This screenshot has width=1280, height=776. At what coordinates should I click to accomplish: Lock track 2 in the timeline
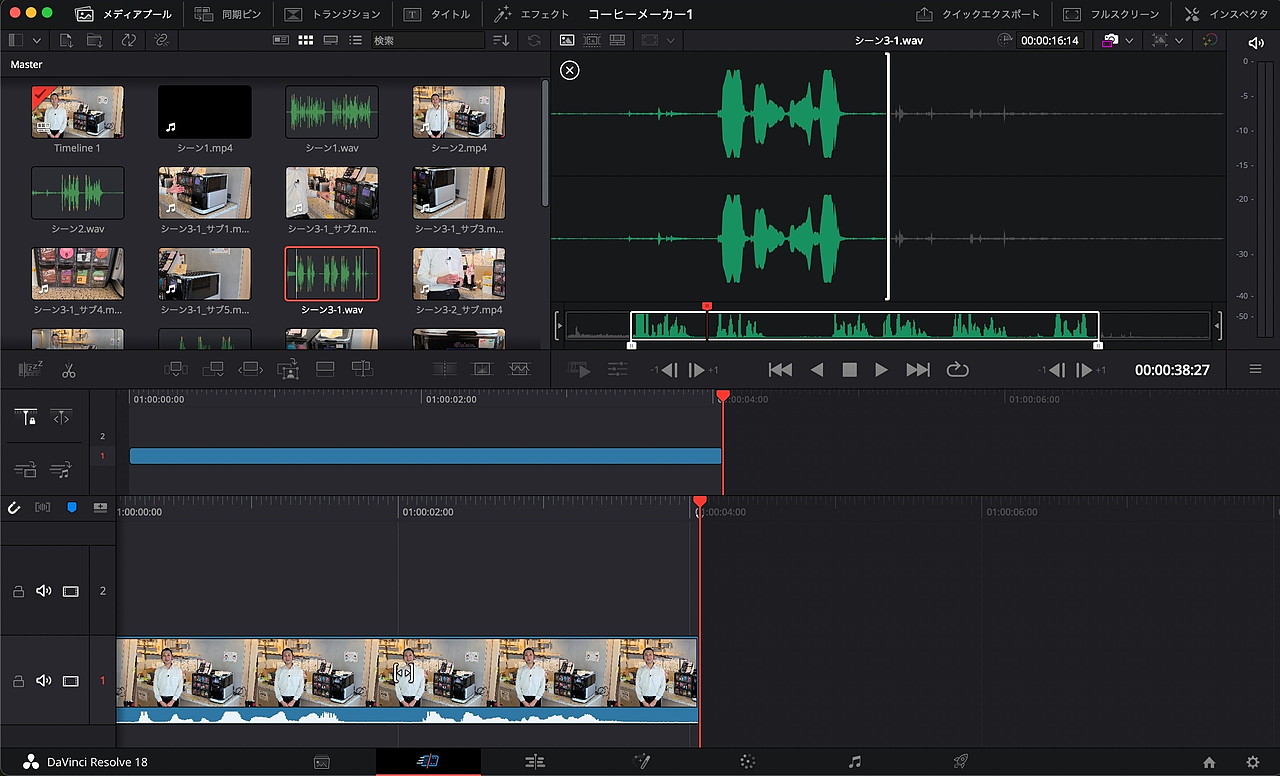point(18,591)
